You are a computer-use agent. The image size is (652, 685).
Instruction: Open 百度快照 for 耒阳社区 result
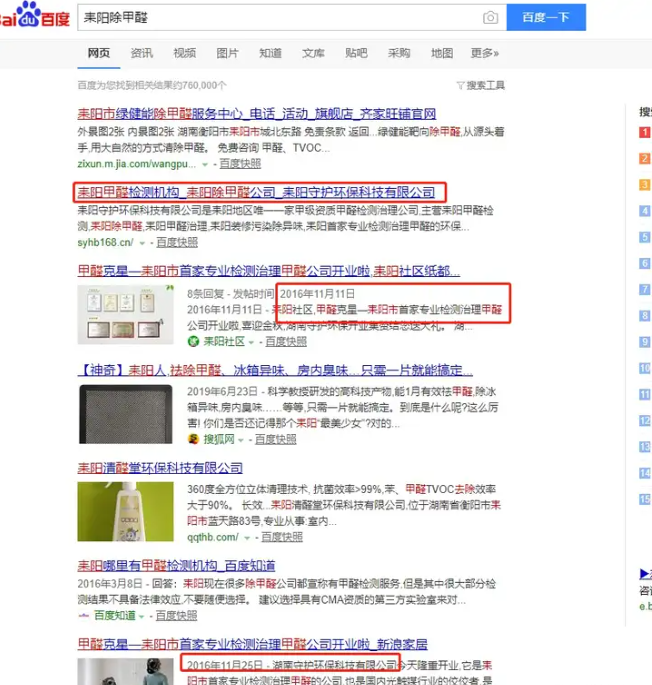pyautogui.click(x=286, y=342)
